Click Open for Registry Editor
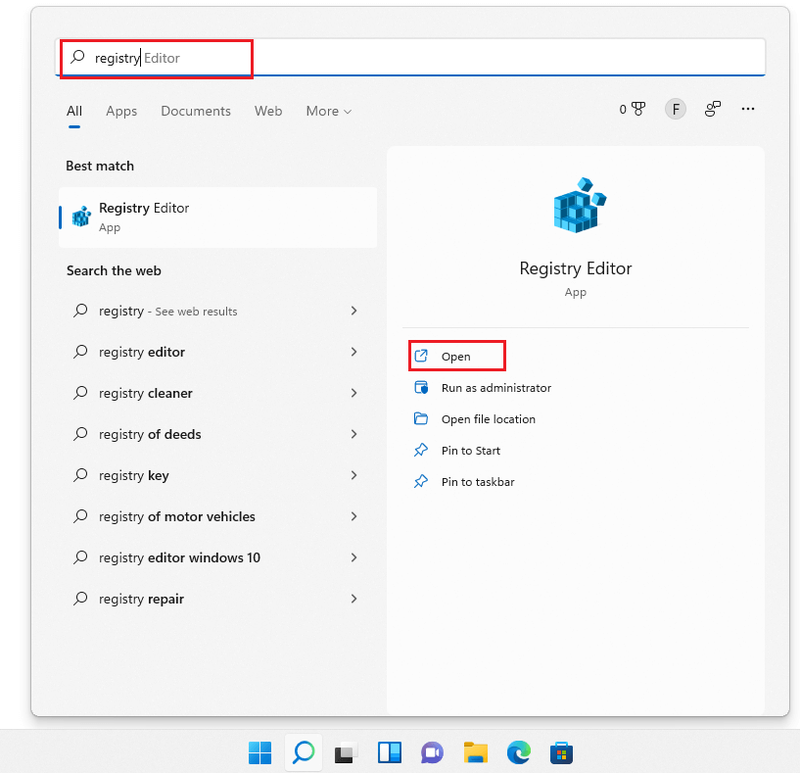 (x=457, y=356)
